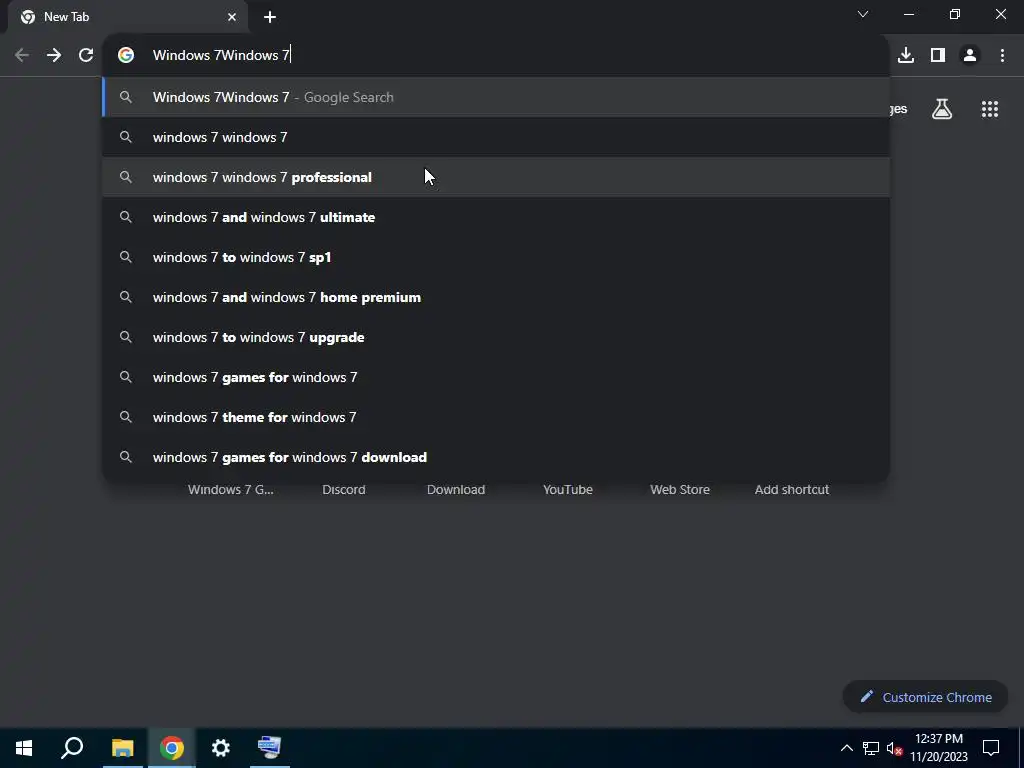Open the YouTube shortcut
1024x768 pixels.
point(568,489)
